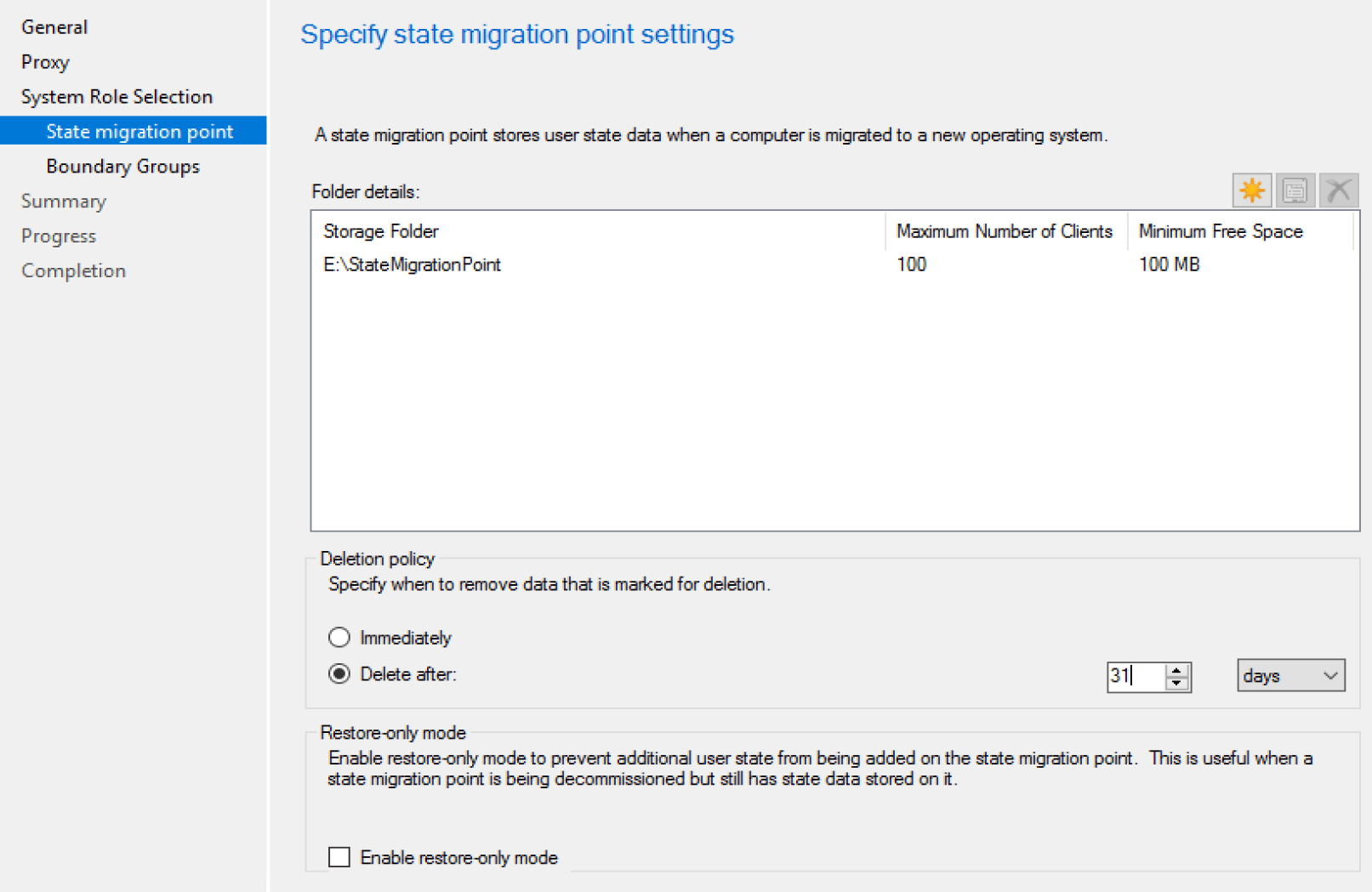Select the Delete after radio button
This screenshot has height=892, width=1372.
coord(339,673)
